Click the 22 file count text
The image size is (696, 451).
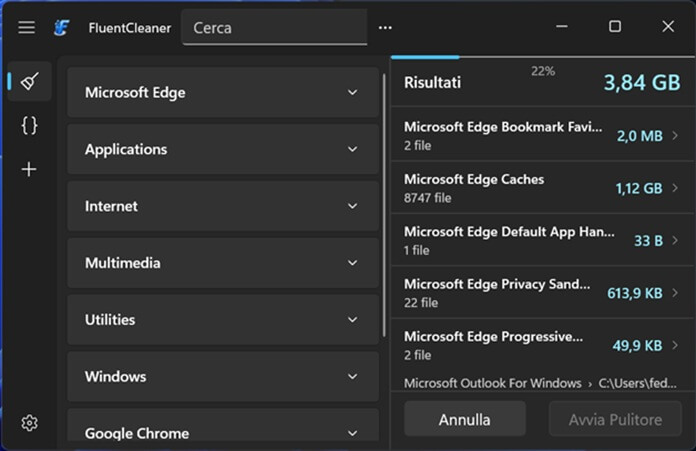pyautogui.click(x=421, y=303)
